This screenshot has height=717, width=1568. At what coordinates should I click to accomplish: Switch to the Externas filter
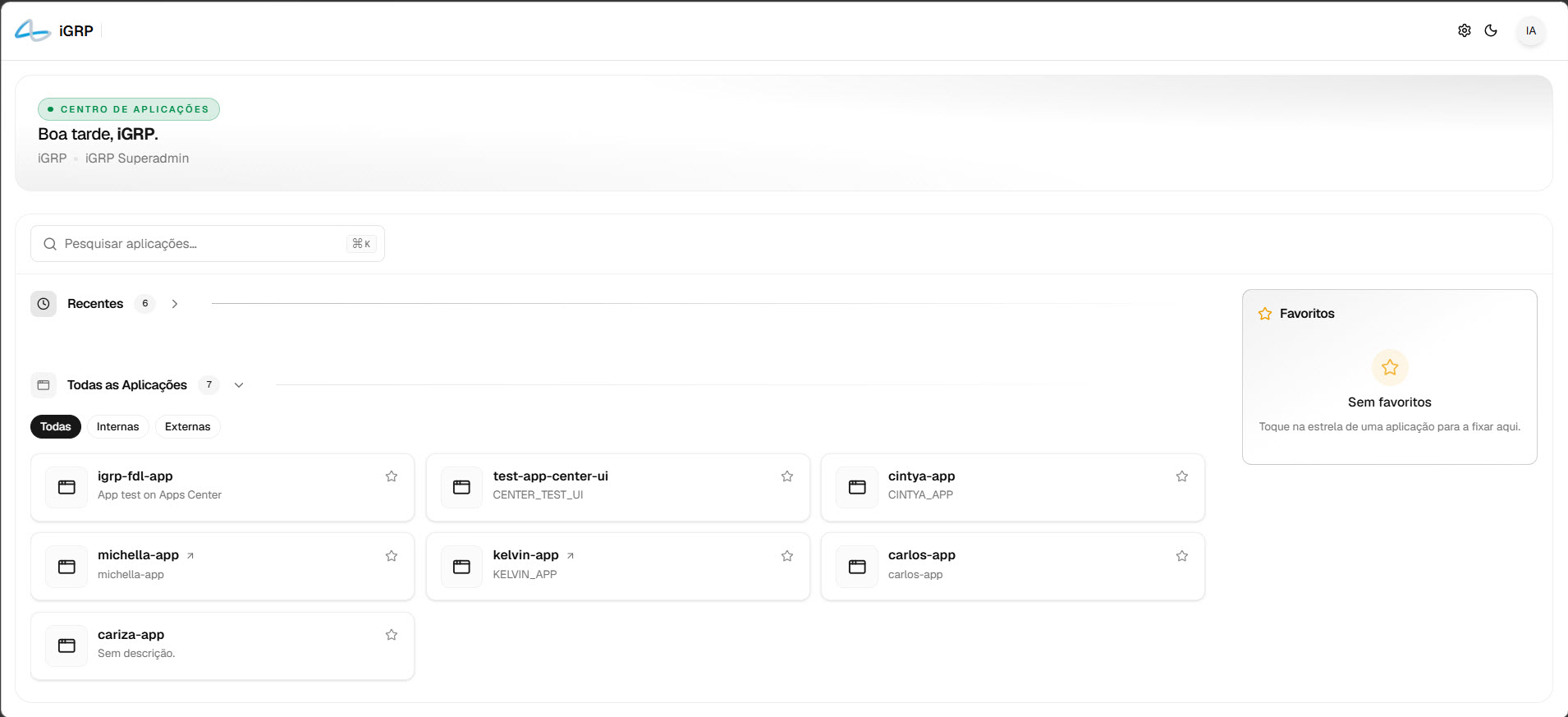(x=188, y=427)
